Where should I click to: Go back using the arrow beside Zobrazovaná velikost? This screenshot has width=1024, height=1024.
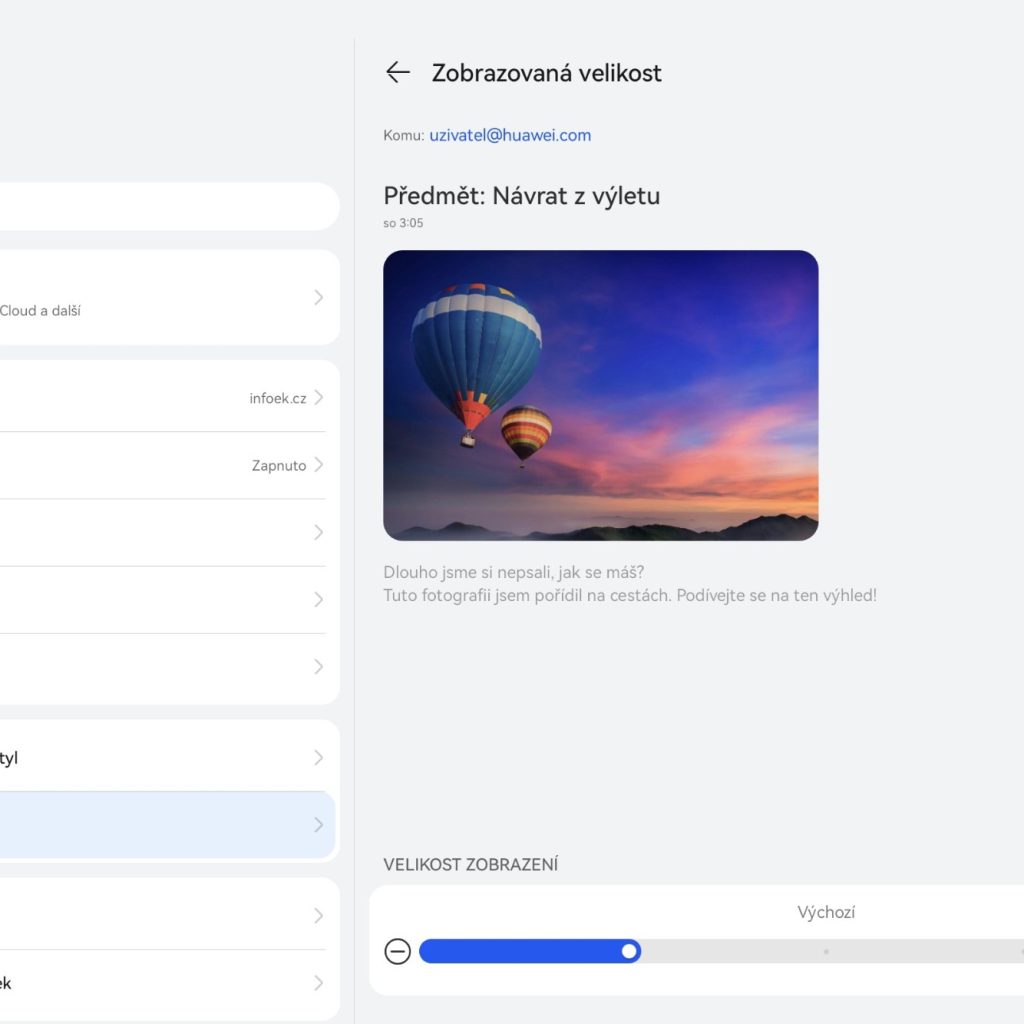[x=398, y=72]
